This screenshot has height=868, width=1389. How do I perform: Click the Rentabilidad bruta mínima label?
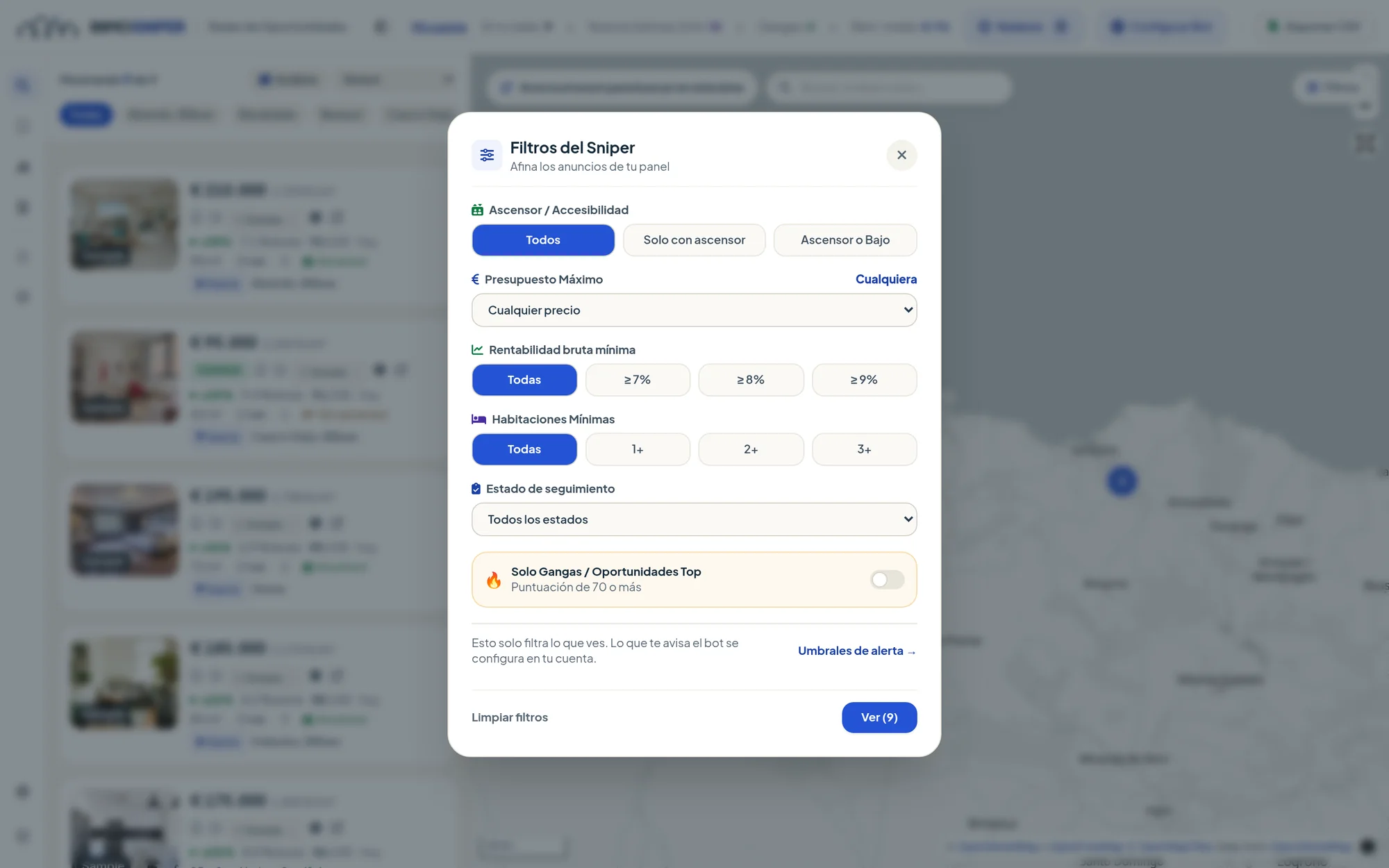(x=562, y=350)
